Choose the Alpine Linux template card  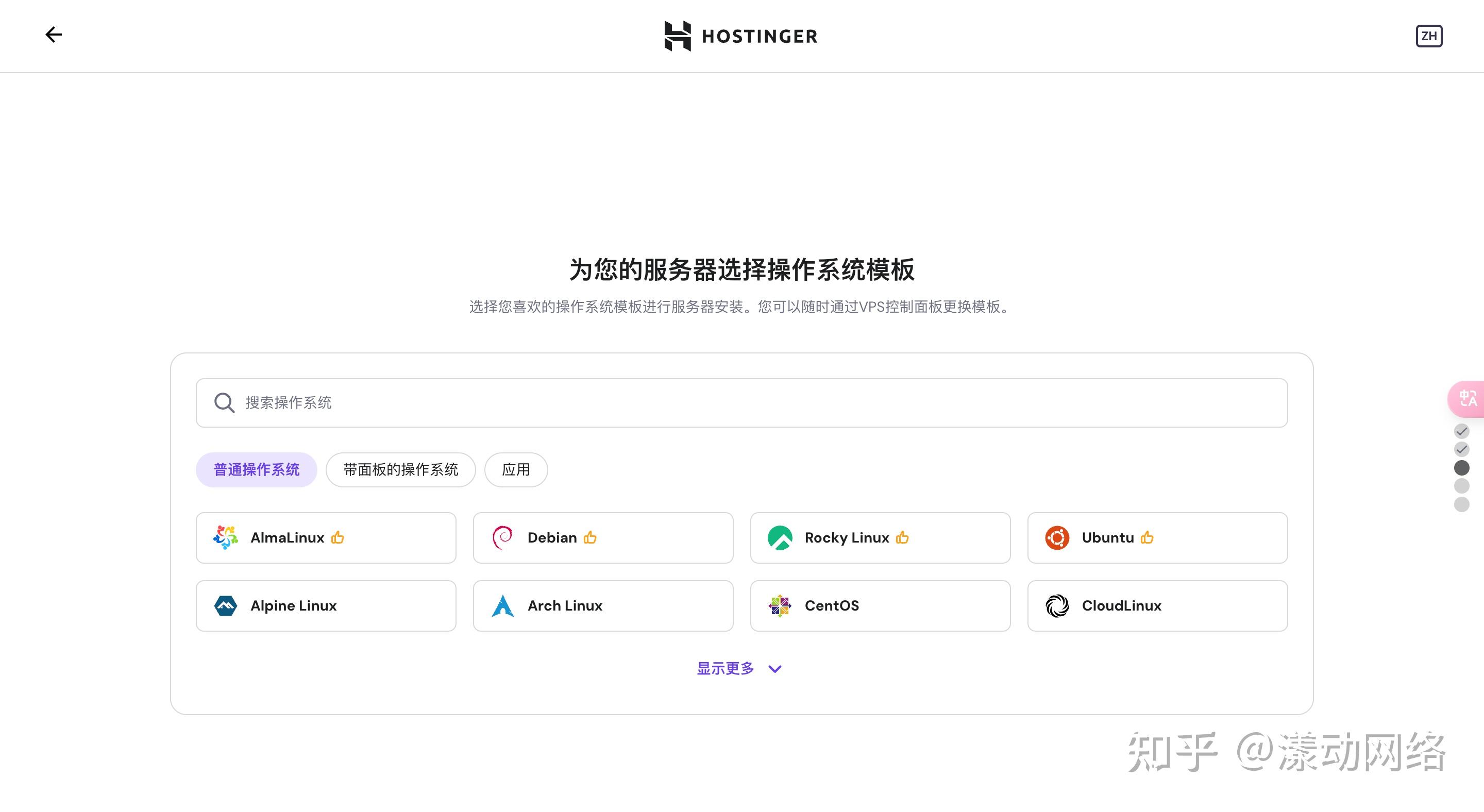326,606
